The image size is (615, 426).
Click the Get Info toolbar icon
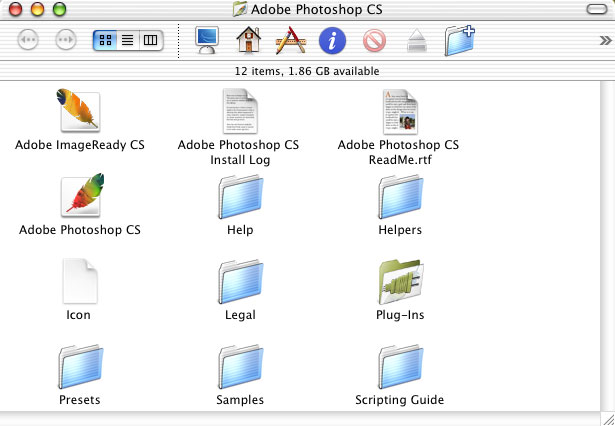coord(332,41)
